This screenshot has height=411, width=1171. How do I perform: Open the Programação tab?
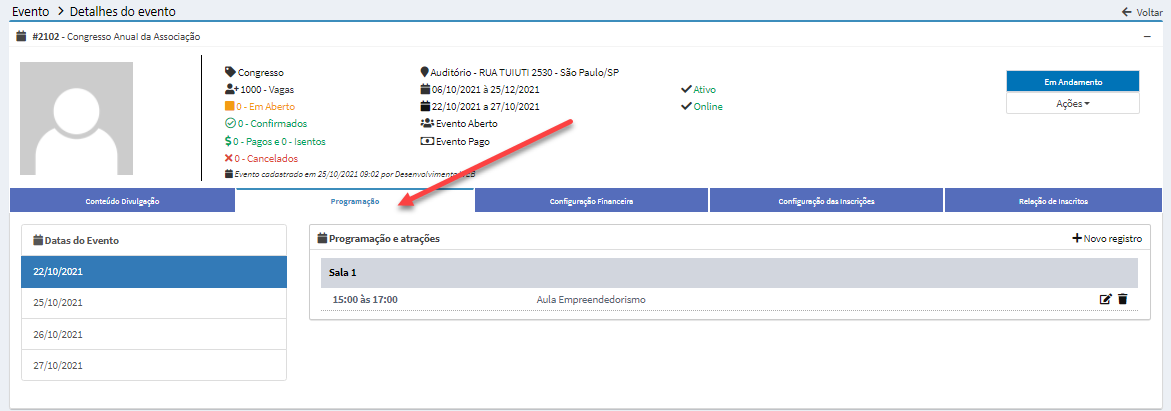[355, 201]
